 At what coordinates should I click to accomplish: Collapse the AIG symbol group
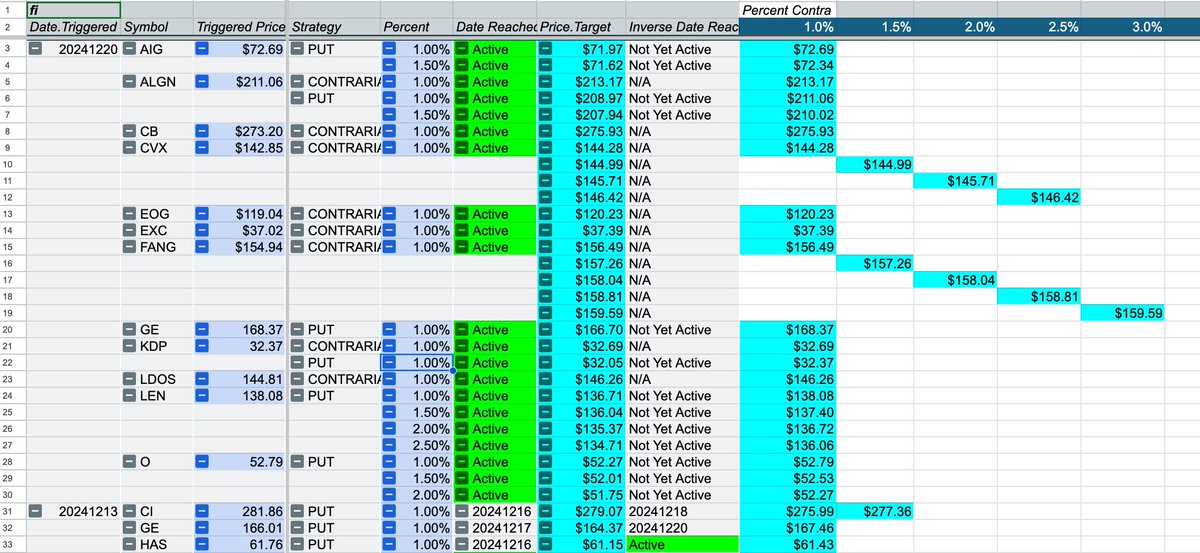pos(130,49)
